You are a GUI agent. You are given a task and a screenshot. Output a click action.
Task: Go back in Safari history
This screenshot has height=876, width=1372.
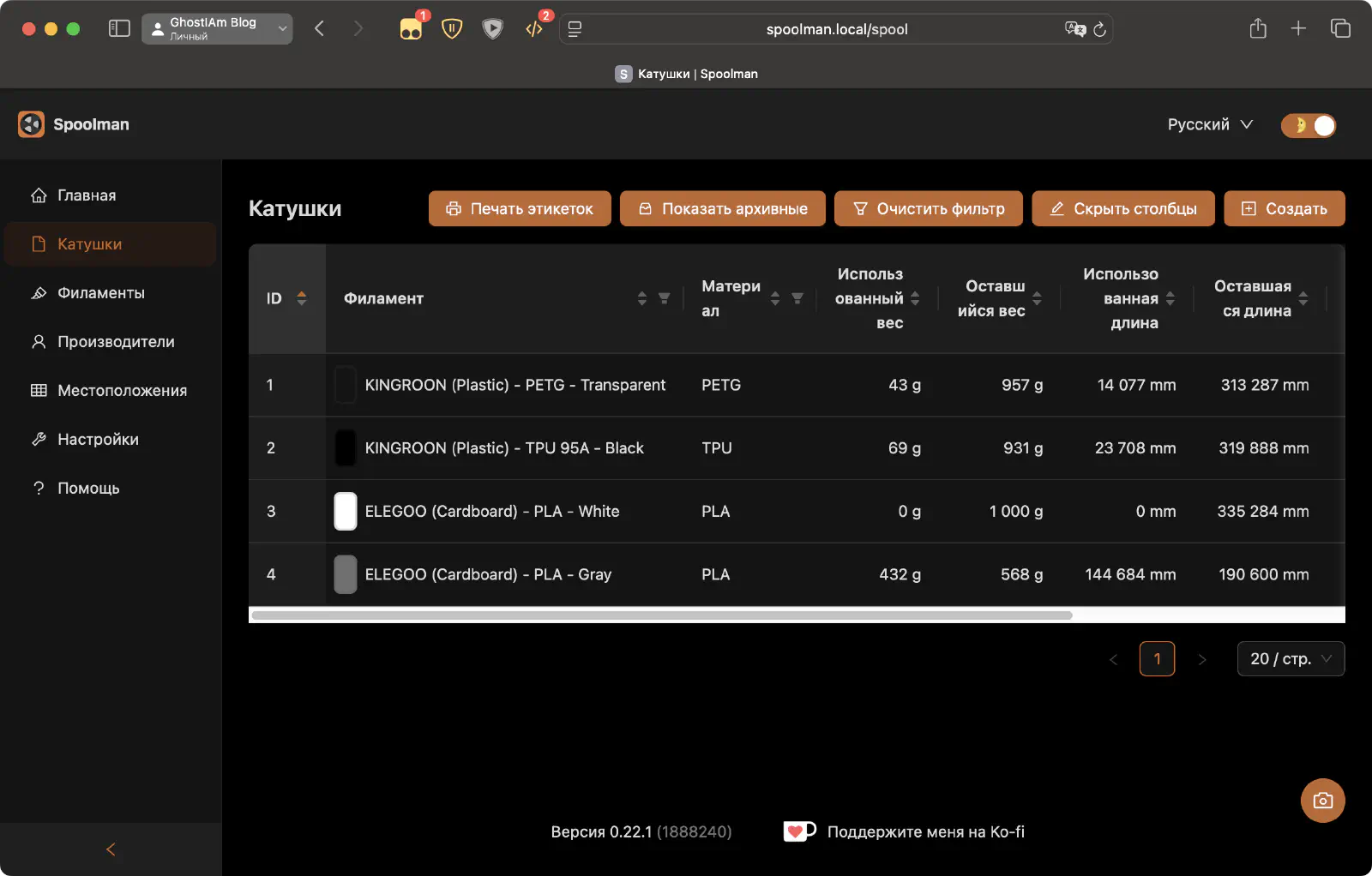tap(319, 29)
